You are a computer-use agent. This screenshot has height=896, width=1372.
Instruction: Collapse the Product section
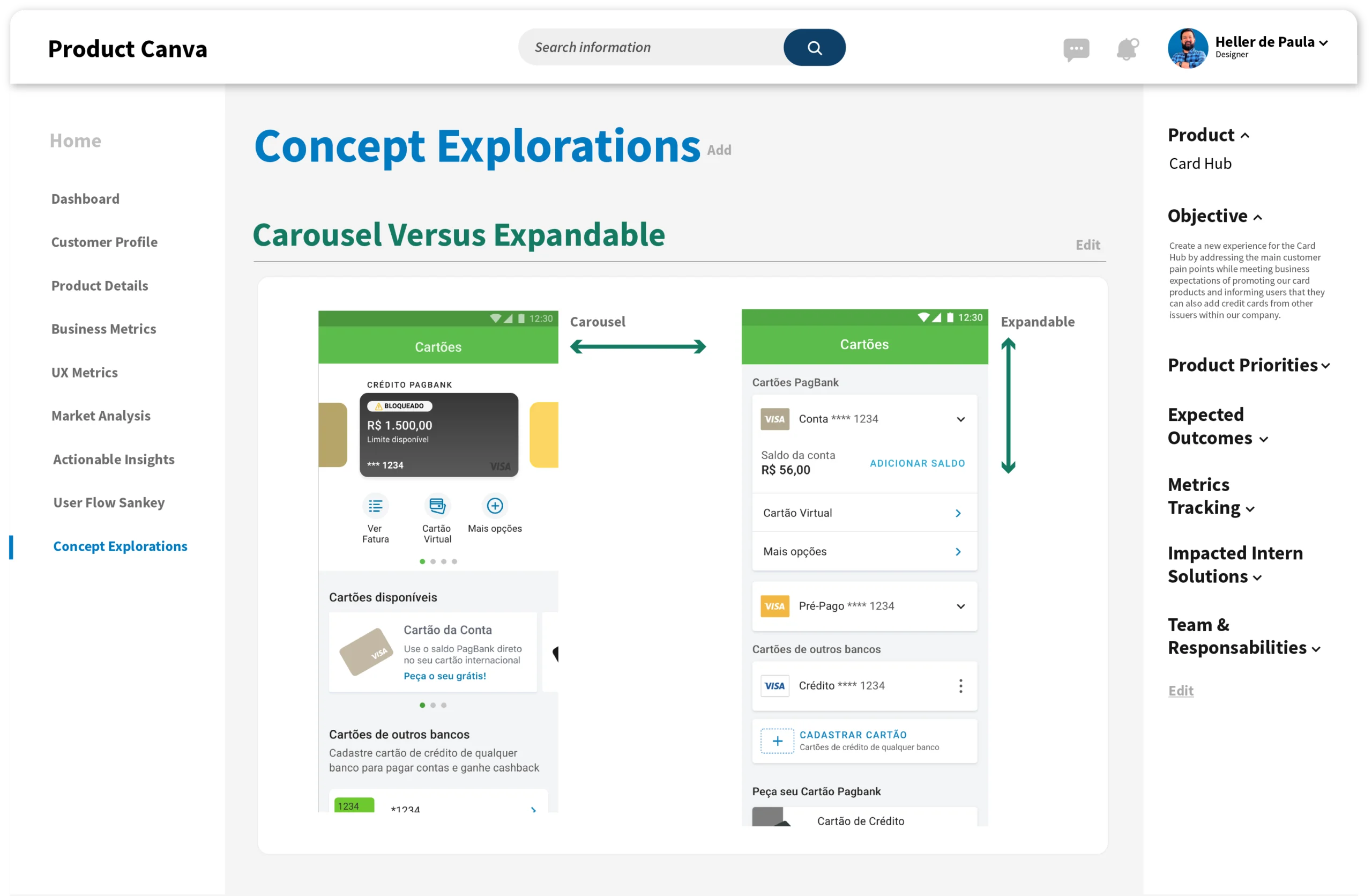1244,136
